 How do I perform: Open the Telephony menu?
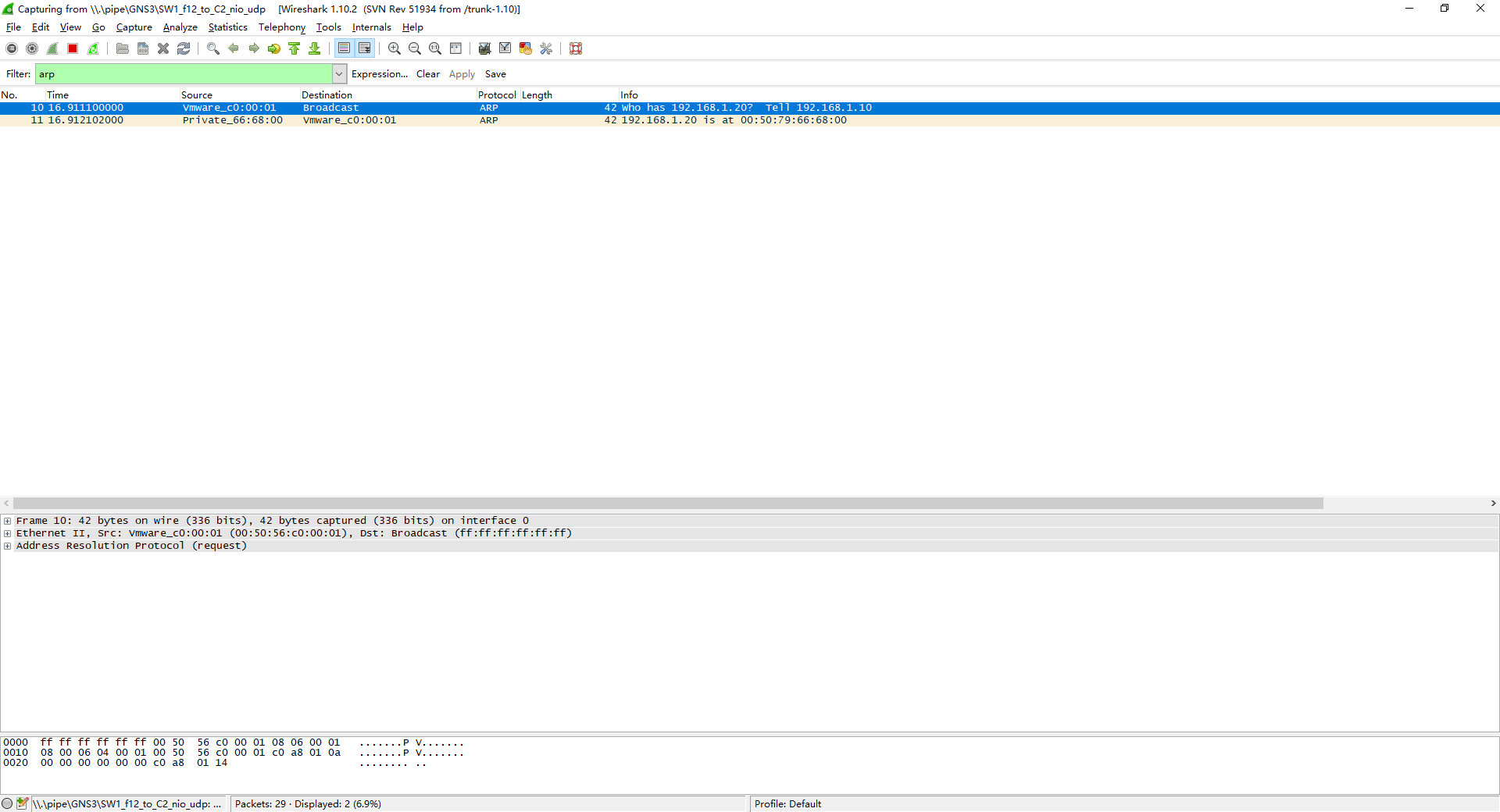tap(282, 27)
